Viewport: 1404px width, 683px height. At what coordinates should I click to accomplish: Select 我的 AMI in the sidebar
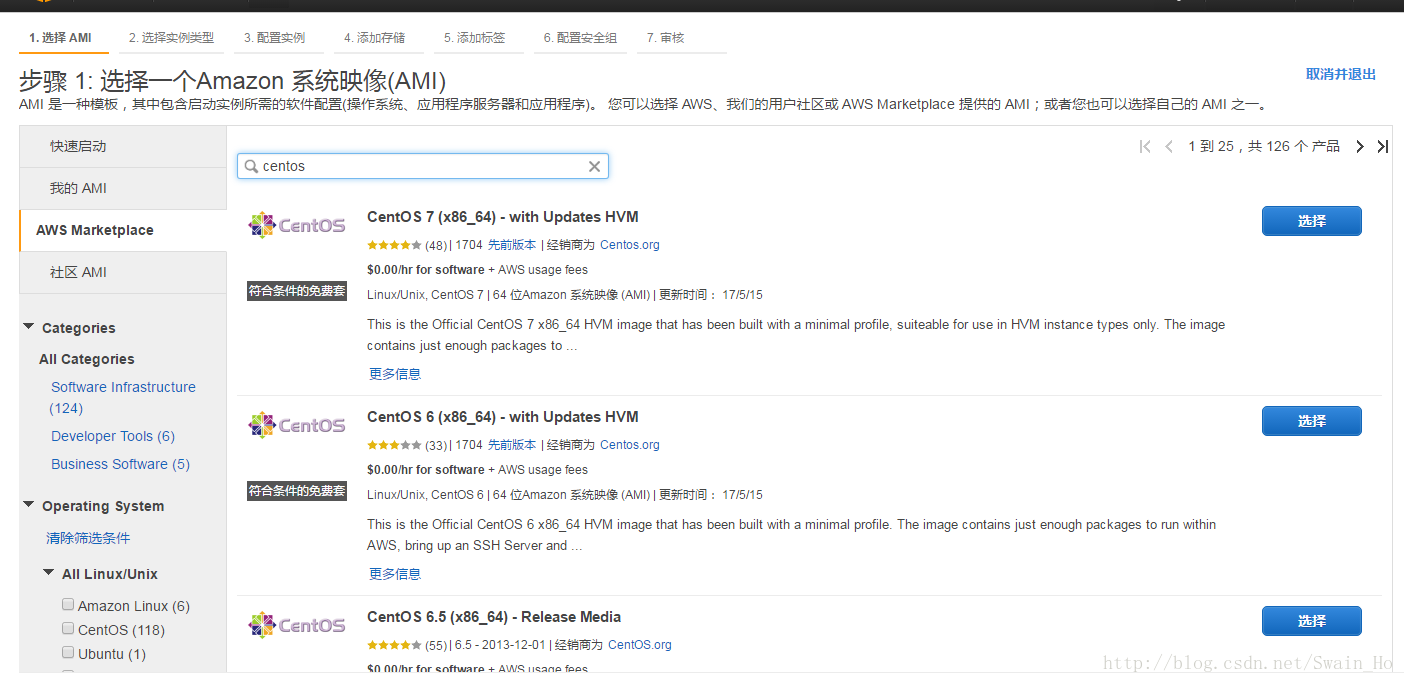pyautogui.click(x=123, y=188)
